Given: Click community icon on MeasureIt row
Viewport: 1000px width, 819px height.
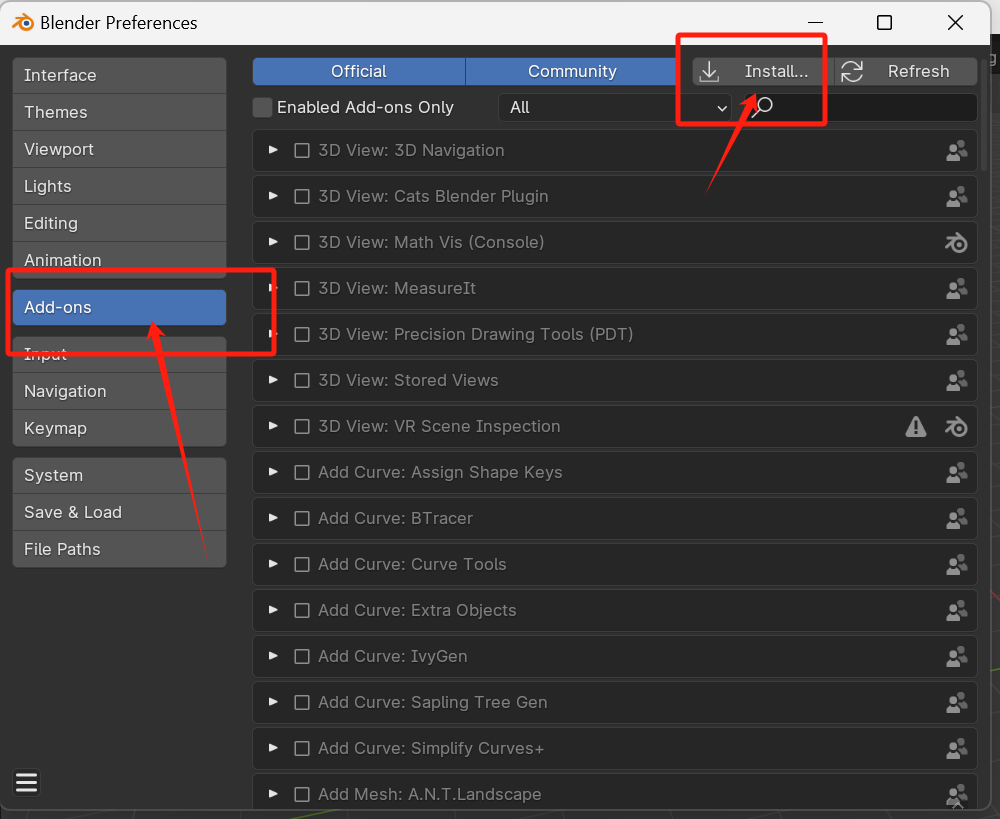Looking at the screenshot, I should tap(956, 288).
